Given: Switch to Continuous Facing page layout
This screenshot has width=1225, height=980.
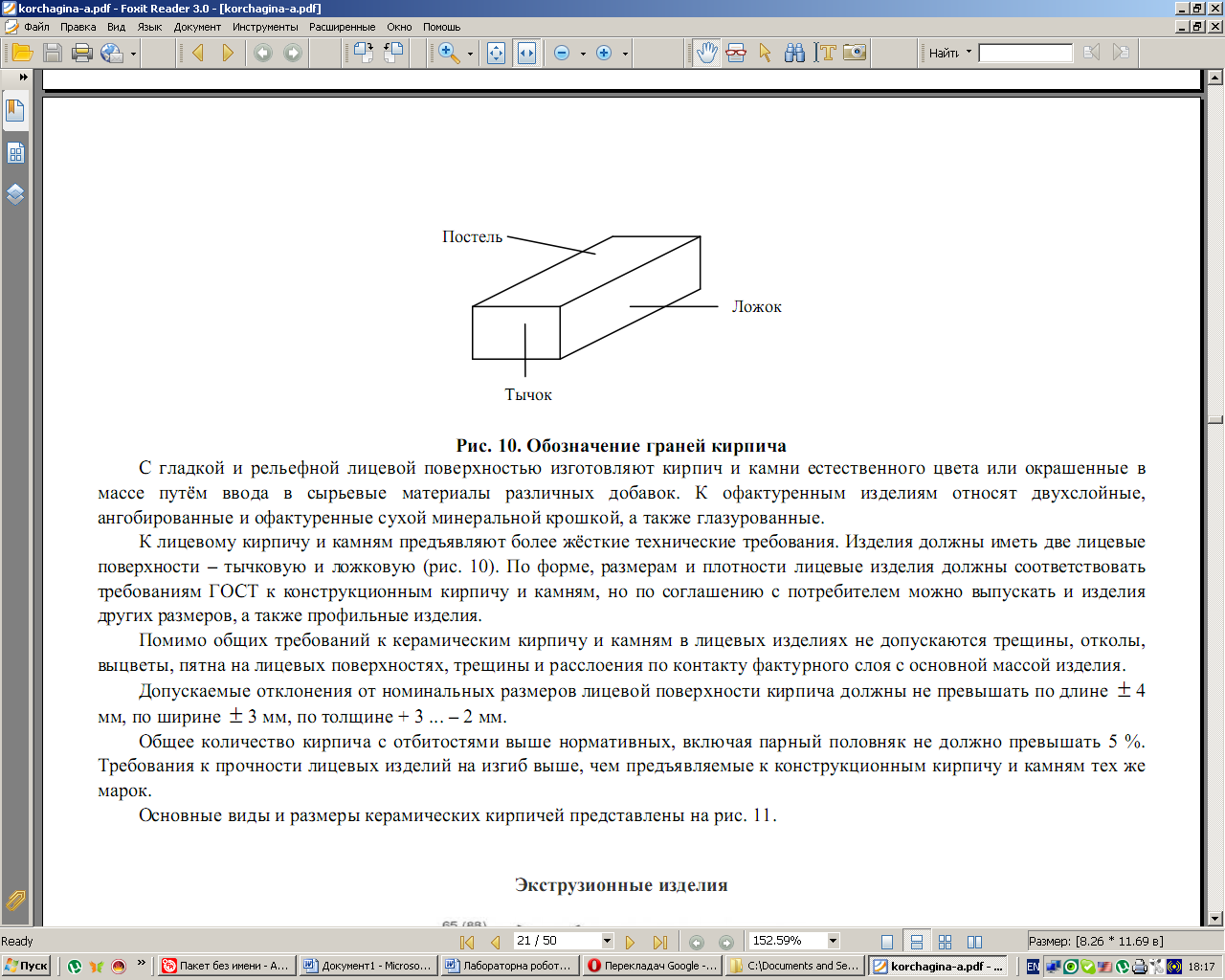Looking at the screenshot, I should 945,942.
